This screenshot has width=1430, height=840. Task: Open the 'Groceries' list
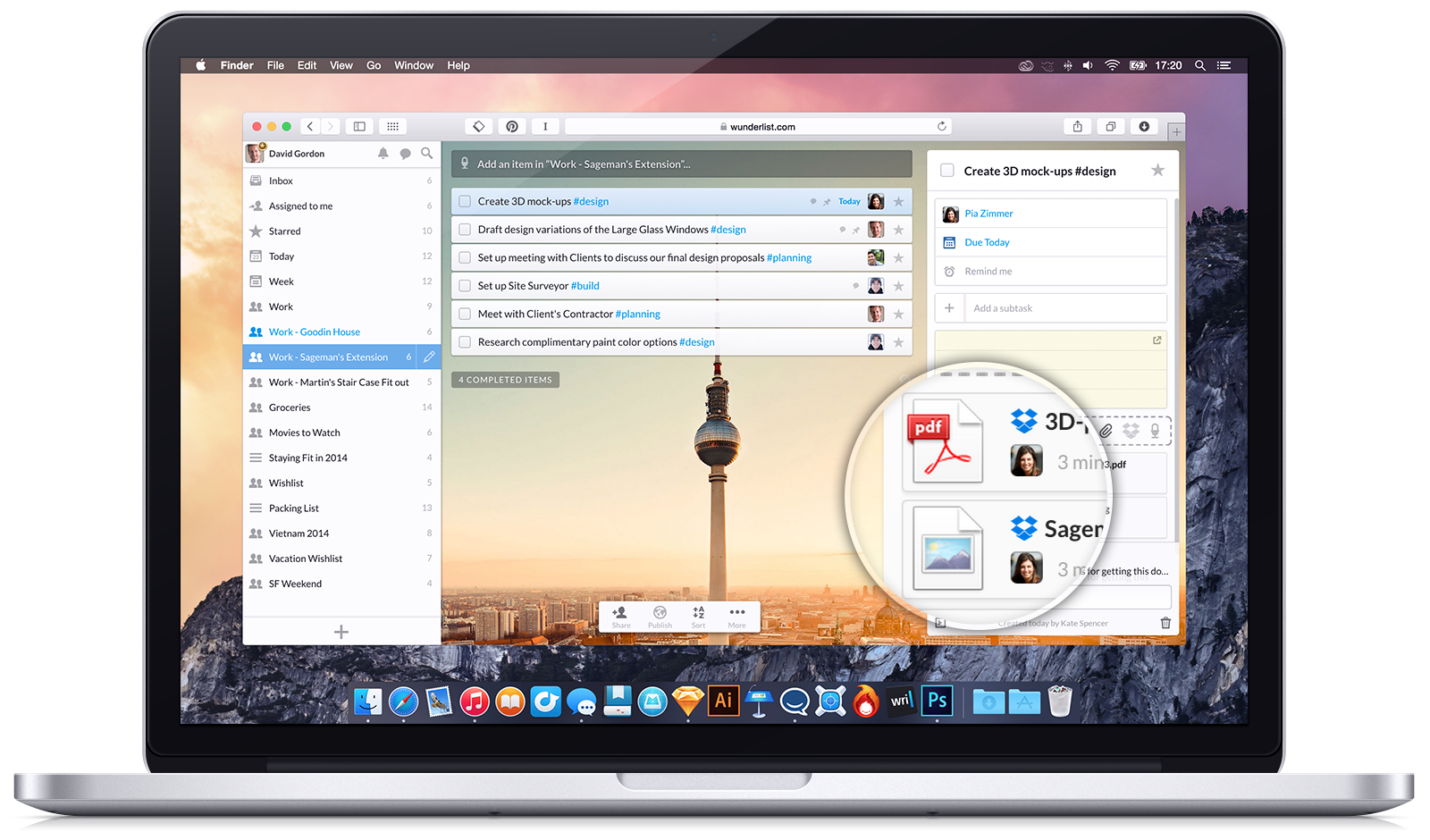(341, 407)
